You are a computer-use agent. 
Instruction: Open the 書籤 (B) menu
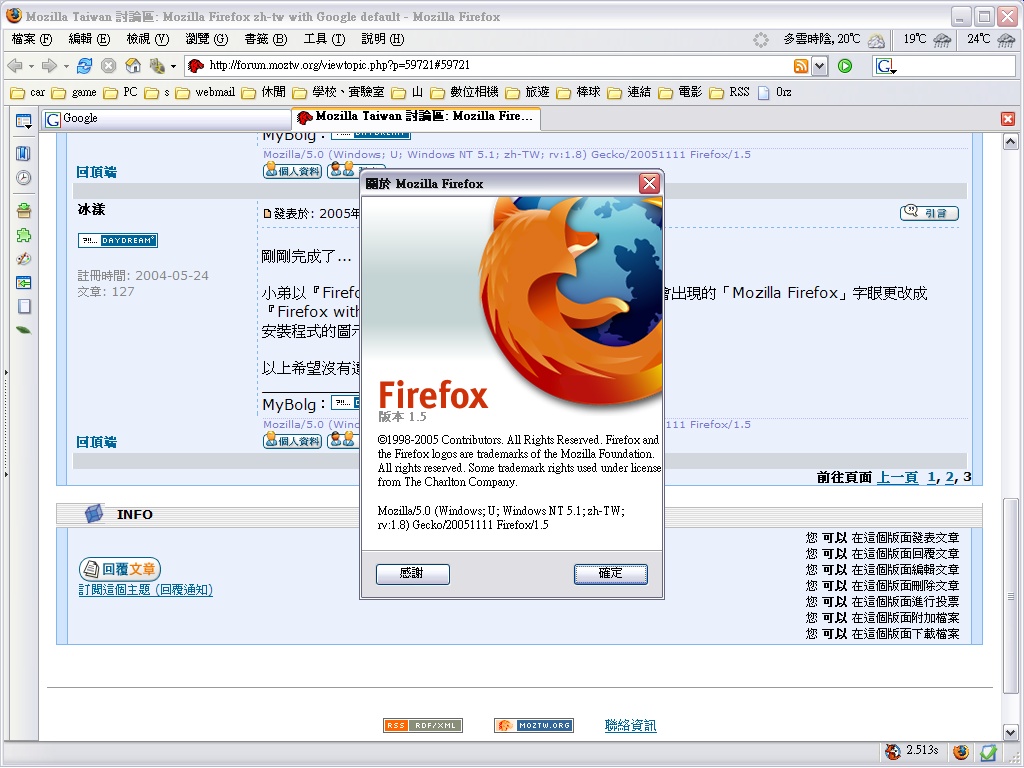265,39
